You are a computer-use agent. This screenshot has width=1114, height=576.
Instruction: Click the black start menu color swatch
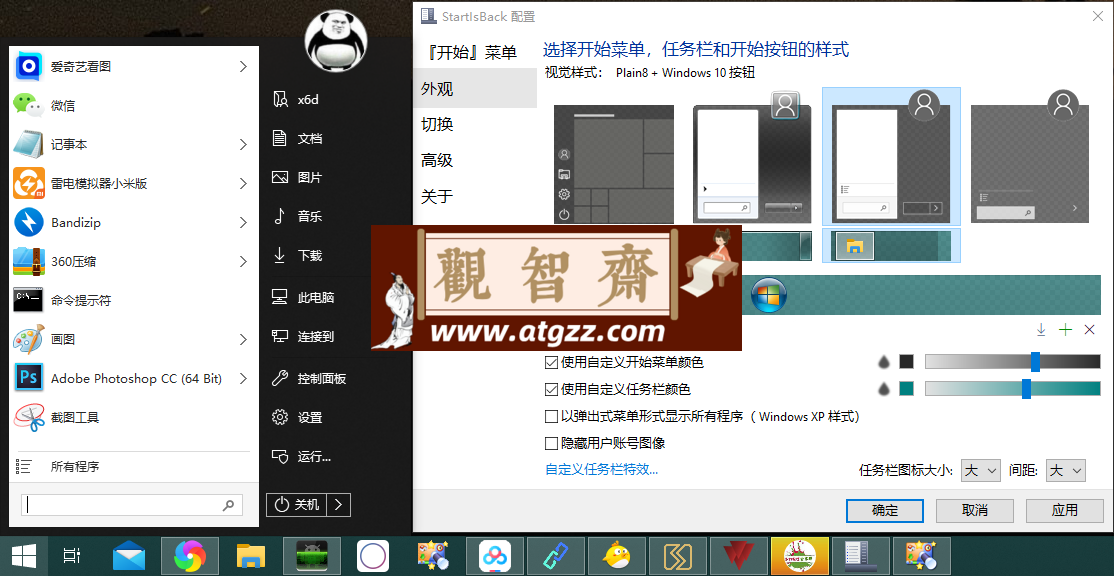pos(906,362)
